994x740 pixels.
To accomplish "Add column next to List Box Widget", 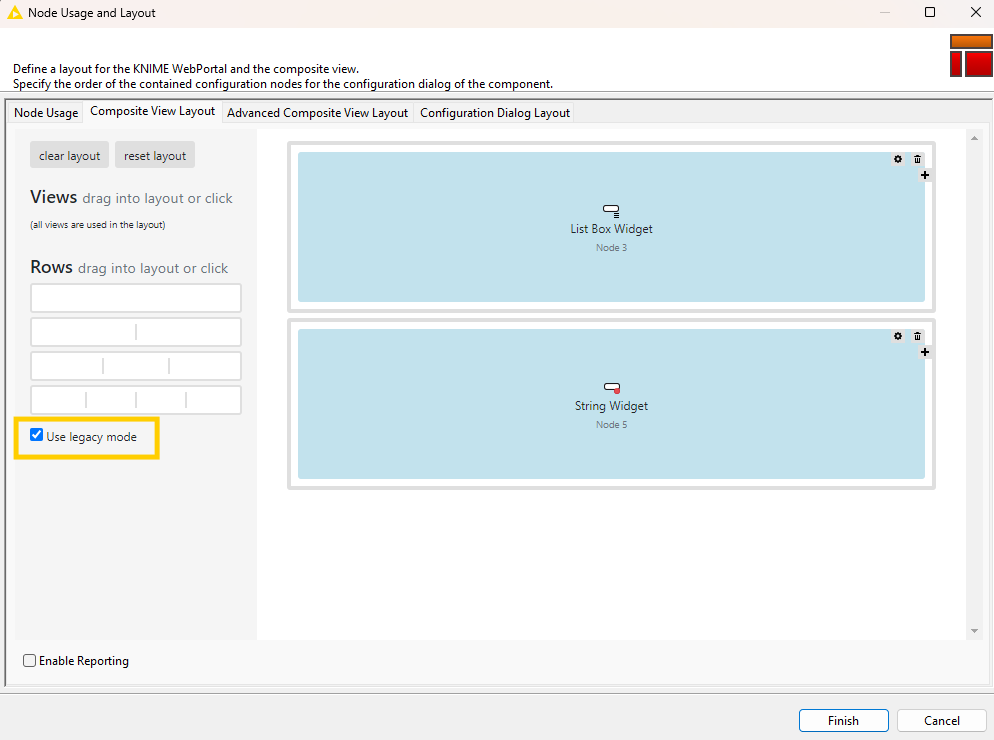I will 925,175.
